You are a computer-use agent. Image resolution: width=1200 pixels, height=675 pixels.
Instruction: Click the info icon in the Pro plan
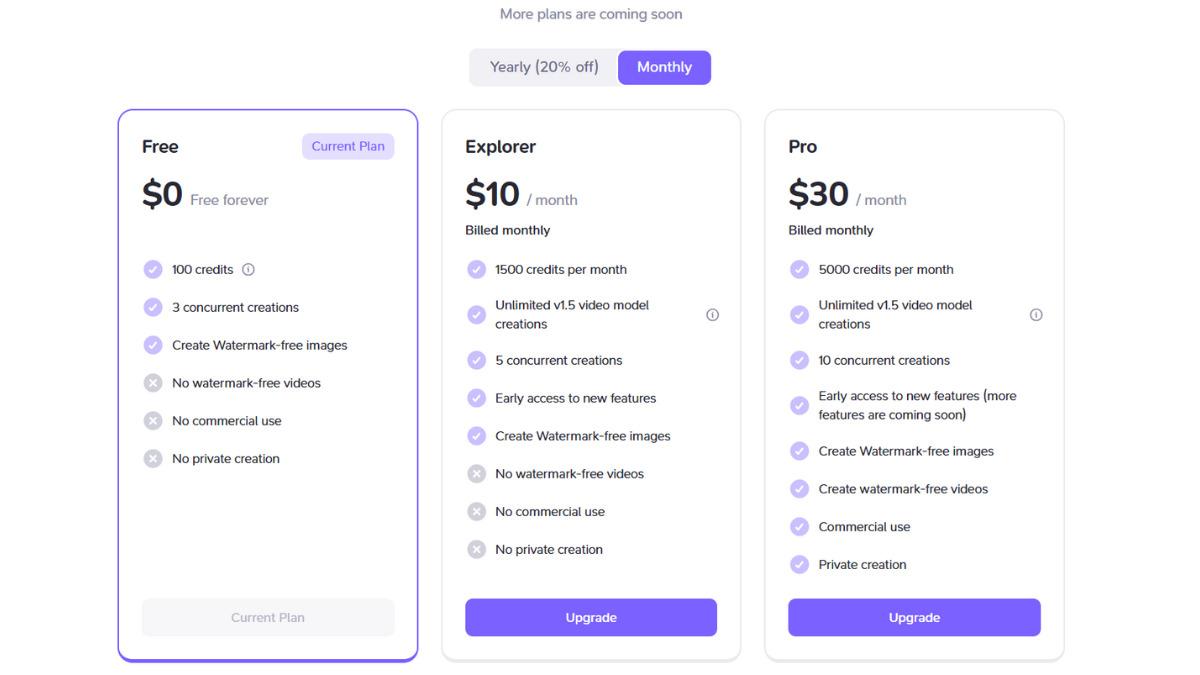click(x=1036, y=315)
